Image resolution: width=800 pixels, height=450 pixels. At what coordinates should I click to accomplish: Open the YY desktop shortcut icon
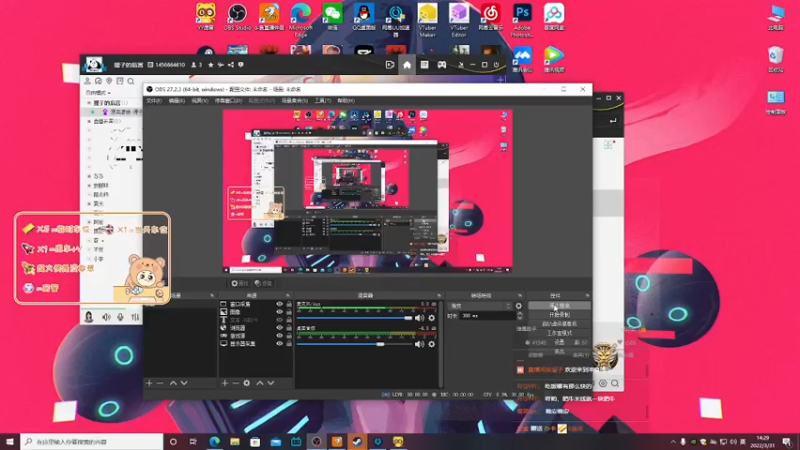[x=206, y=17]
